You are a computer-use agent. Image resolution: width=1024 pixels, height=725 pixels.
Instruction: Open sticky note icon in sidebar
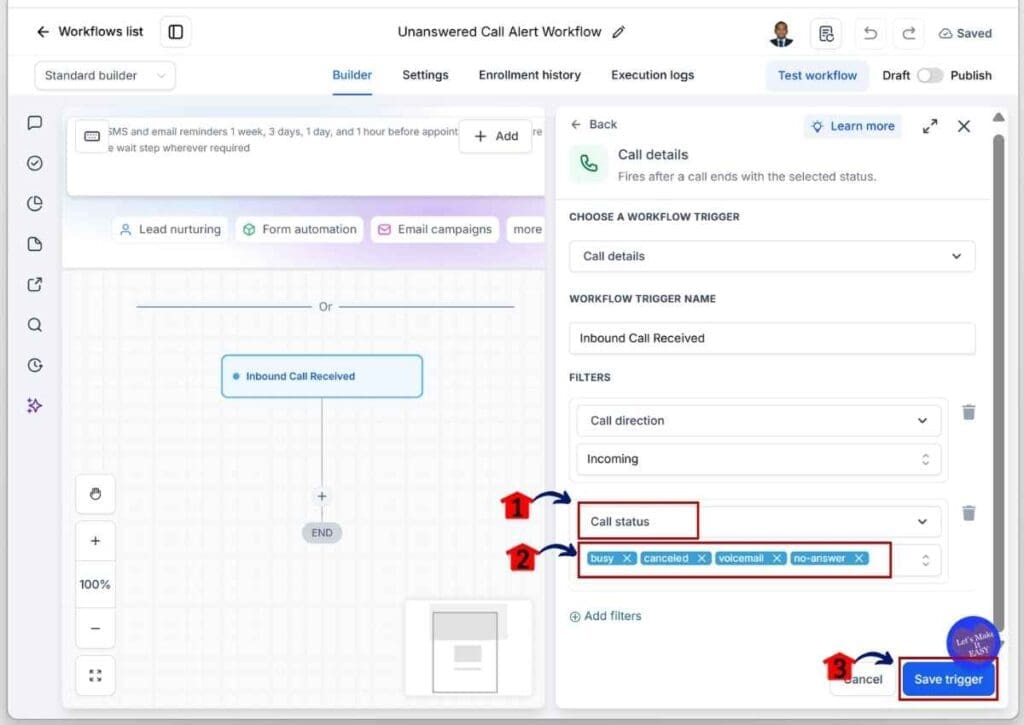click(x=35, y=244)
